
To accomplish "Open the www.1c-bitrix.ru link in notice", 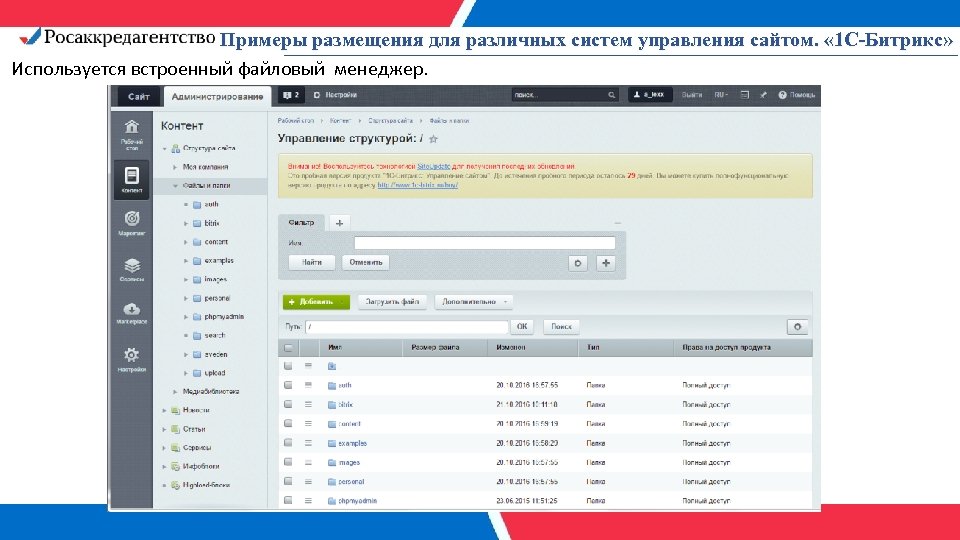I will pos(418,185).
